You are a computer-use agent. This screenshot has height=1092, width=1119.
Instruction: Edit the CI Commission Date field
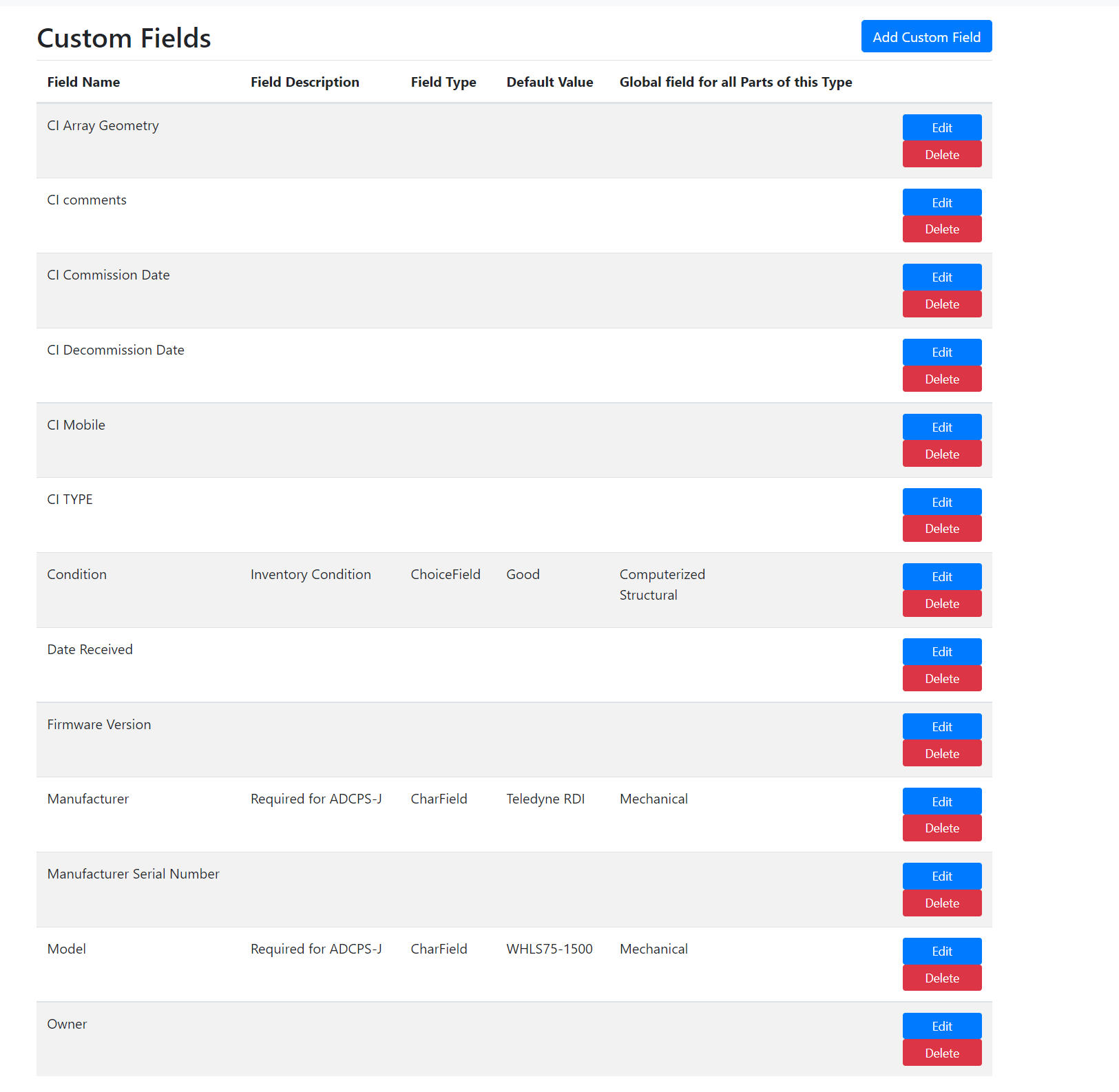pyautogui.click(x=941, y=276)
